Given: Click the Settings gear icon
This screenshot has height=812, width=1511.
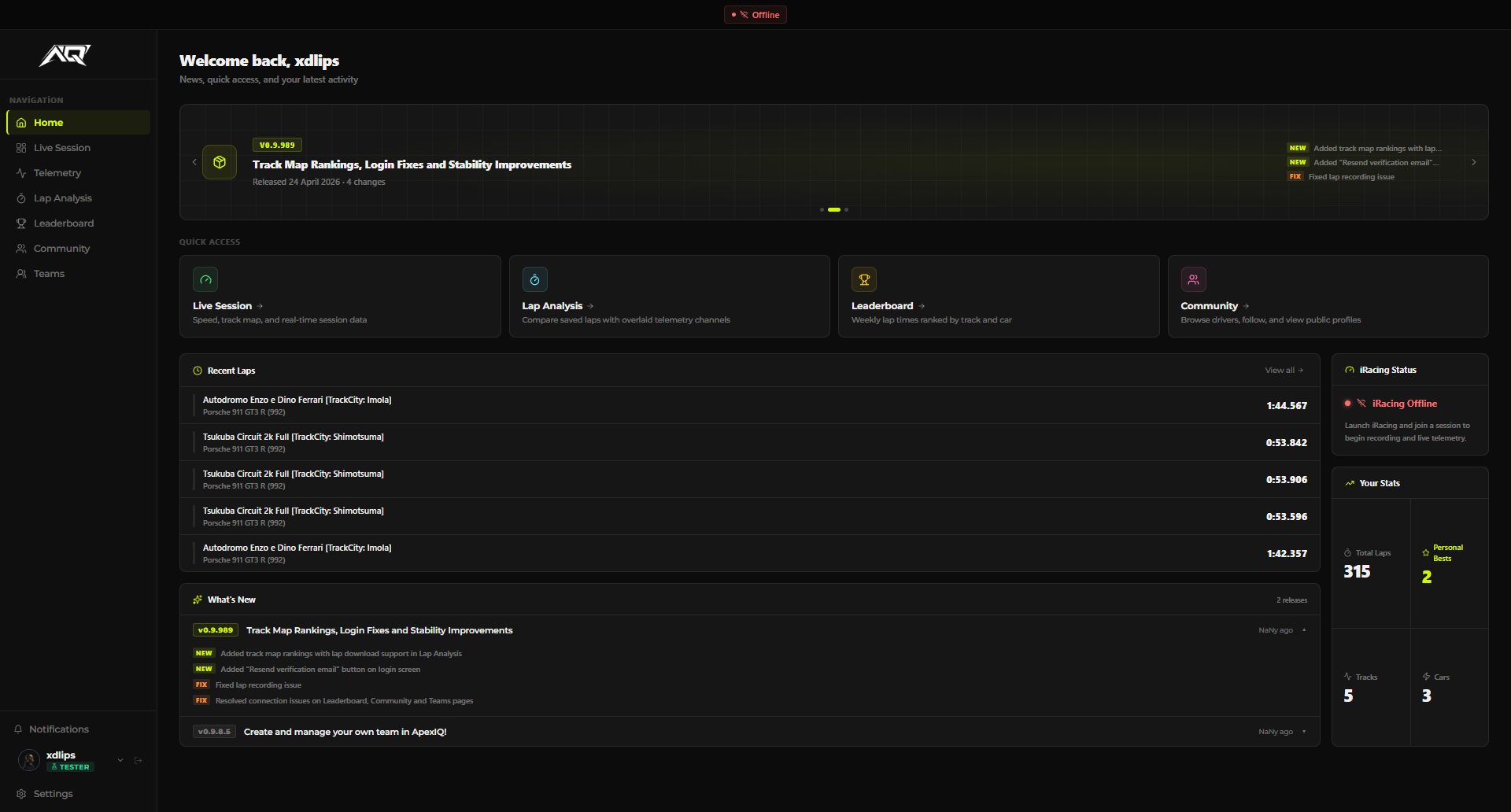Looking at the screenshot, I should tap(21, 794).
